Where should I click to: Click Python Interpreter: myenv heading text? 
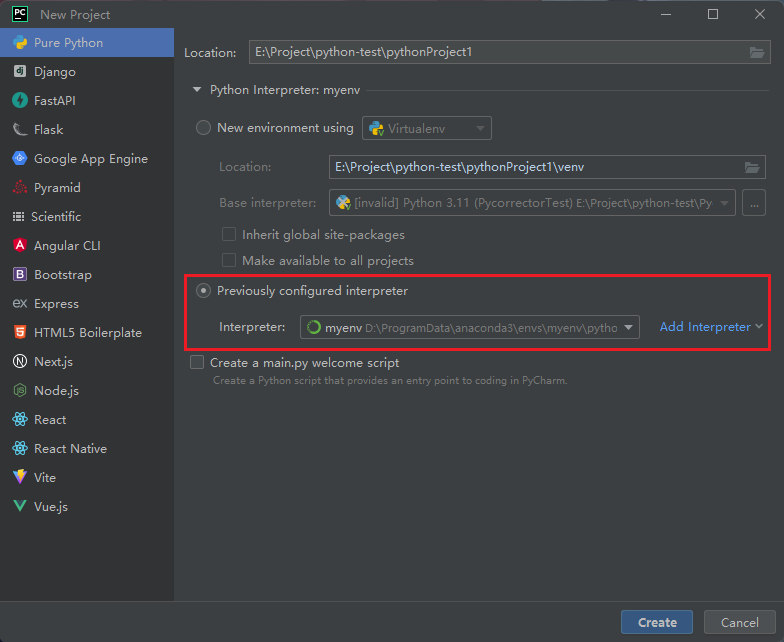(x=285, y=90)
